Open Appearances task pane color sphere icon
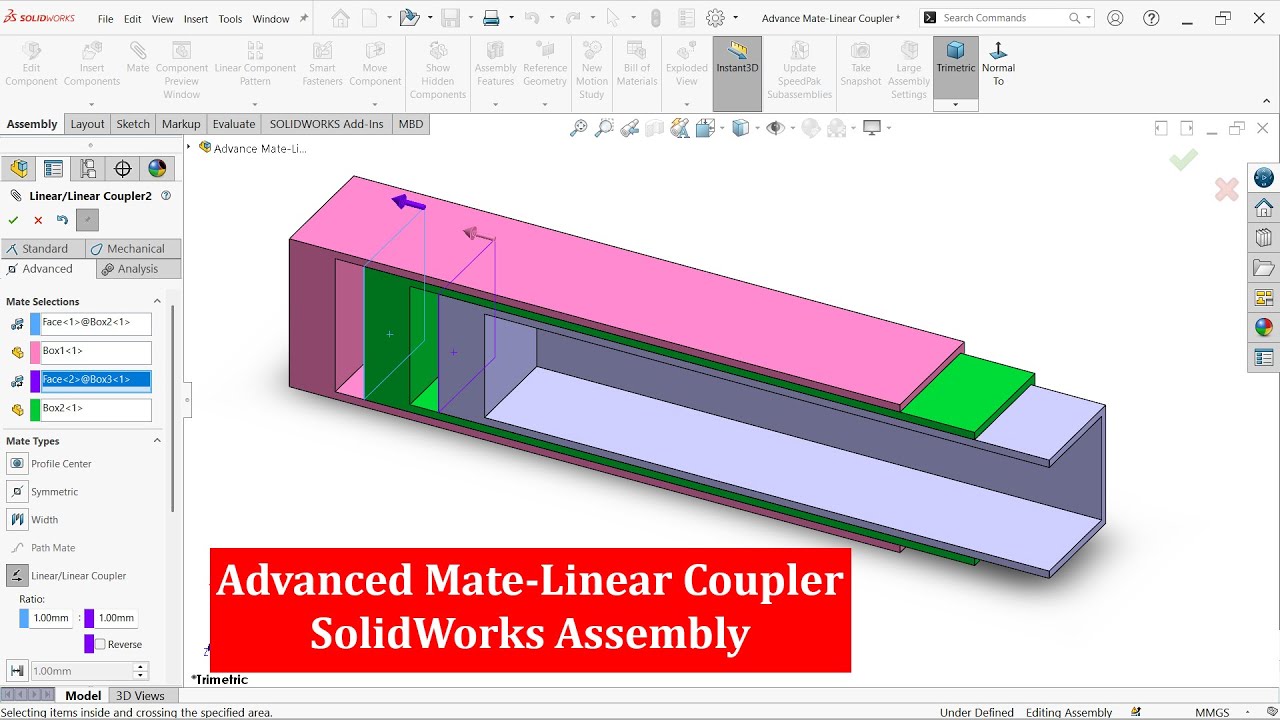 (x=1264, y=327)
